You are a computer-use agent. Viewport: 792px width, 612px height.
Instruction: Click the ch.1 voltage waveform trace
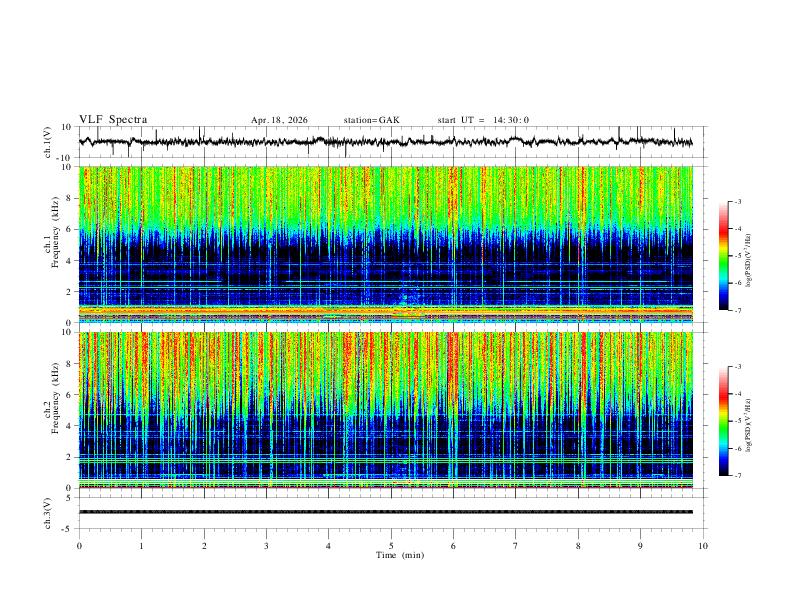click(x=386, y=142)
